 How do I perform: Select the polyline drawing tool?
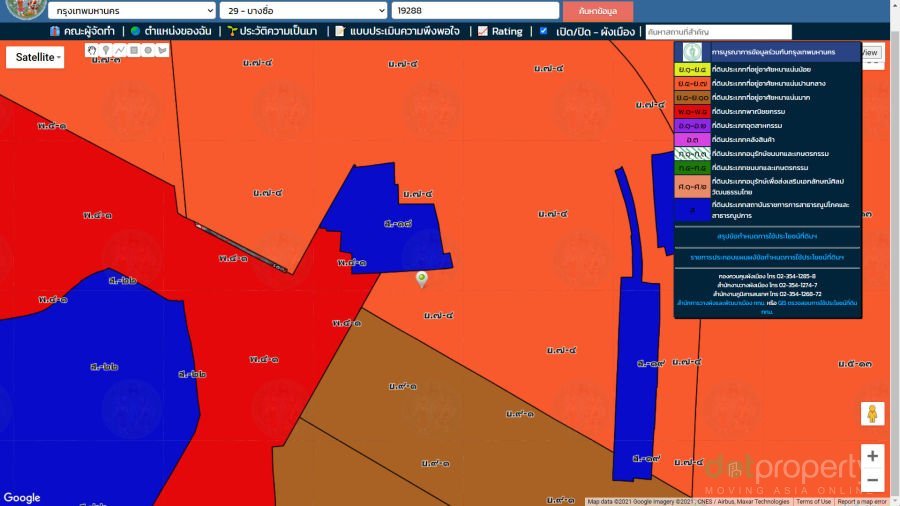[119, 50]
